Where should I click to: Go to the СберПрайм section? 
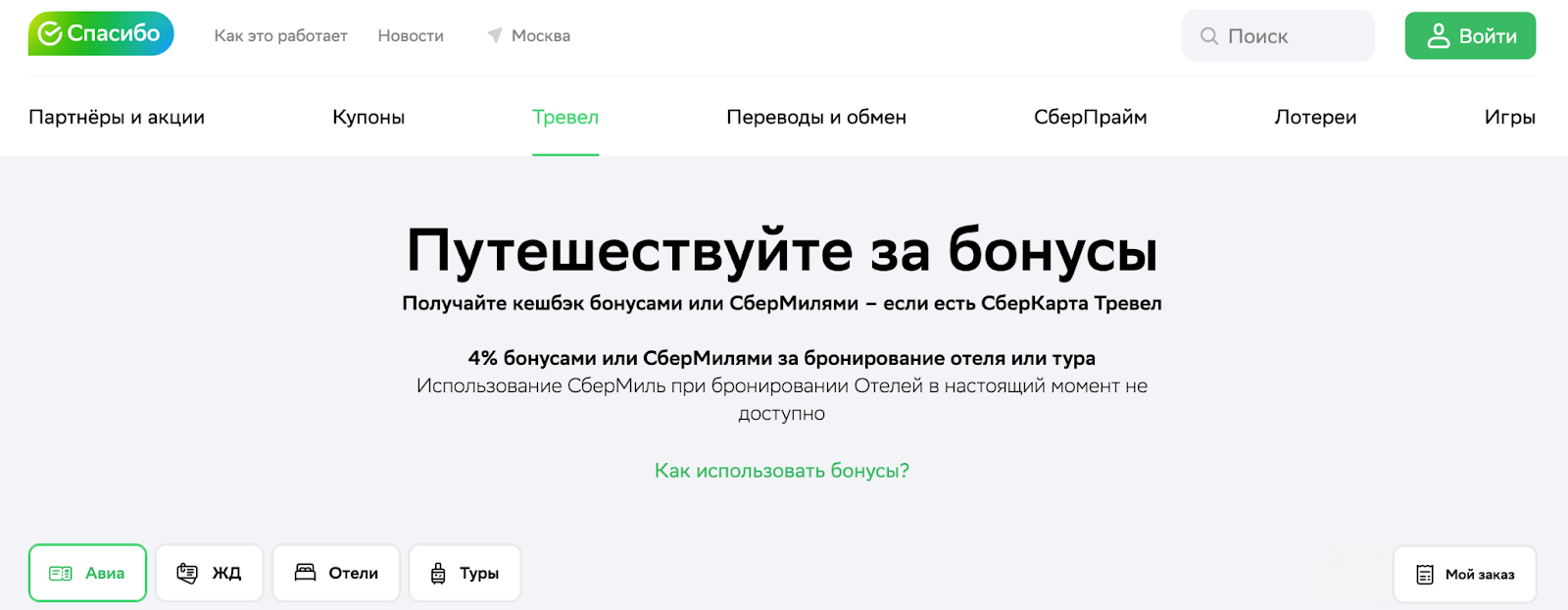1090,117
